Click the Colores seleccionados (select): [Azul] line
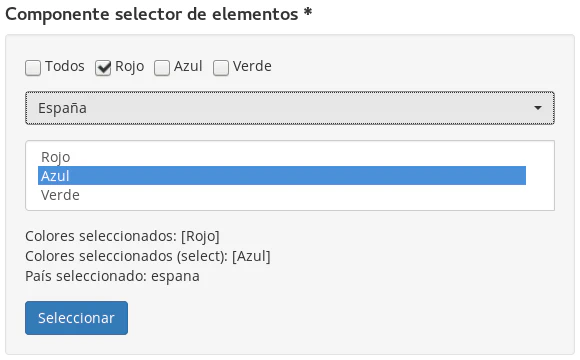The width and height of the screenshot is (580, 360). click(x=148, y=256)
